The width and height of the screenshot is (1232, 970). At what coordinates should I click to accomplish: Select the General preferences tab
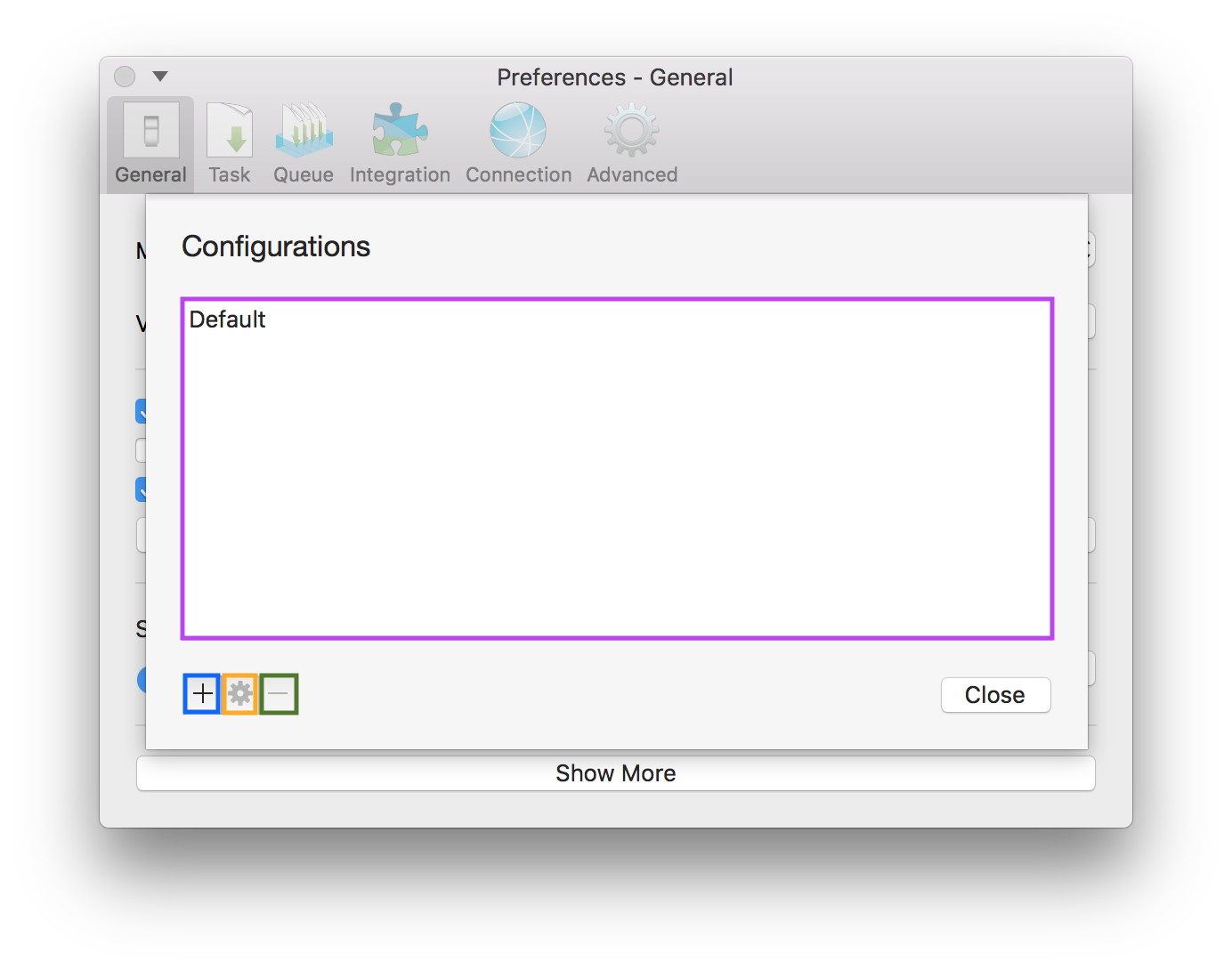(150, 142)
